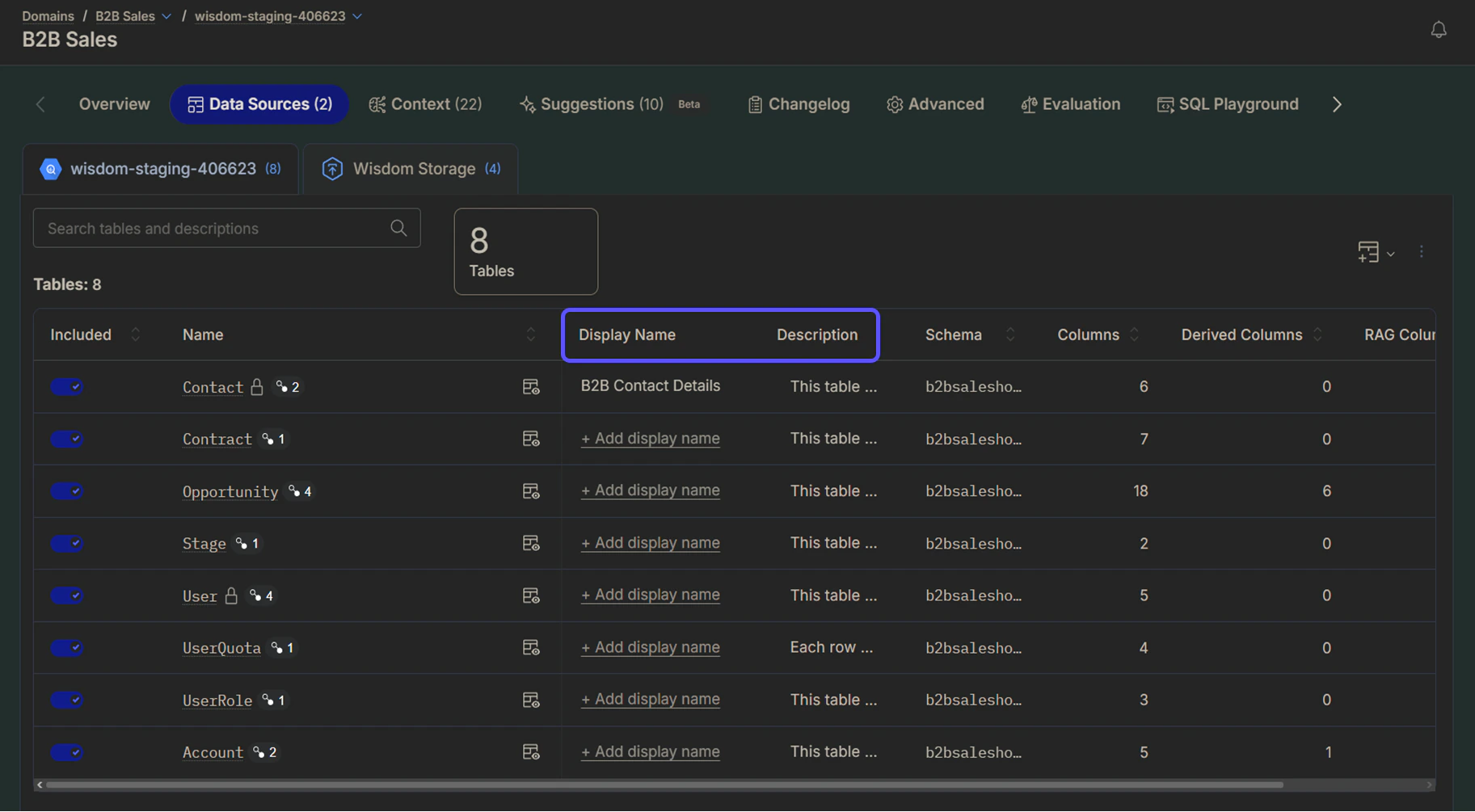Select the Wisdom Storage source tab

point(411,169)
